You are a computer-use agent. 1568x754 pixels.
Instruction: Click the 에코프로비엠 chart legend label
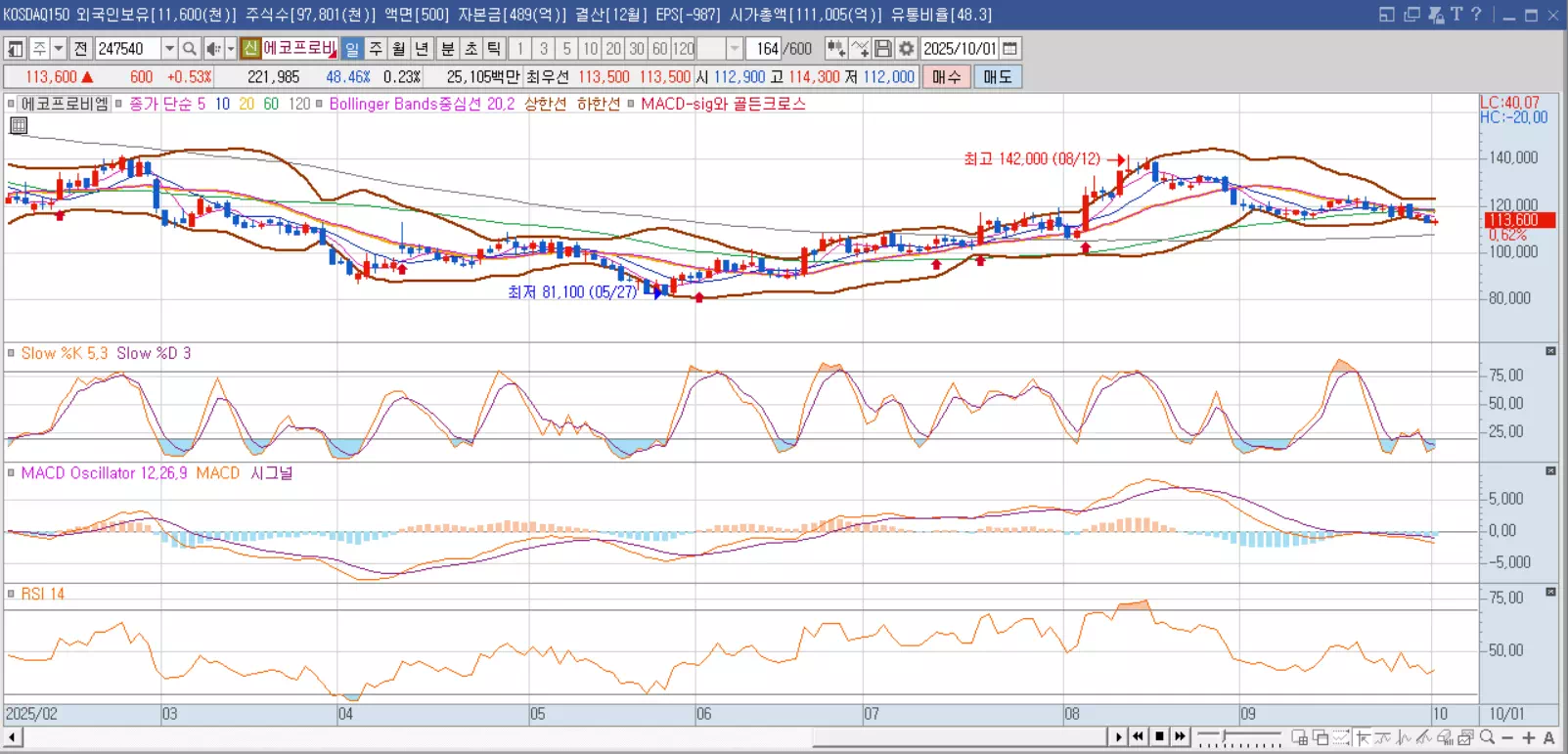(x=65, y=104)
